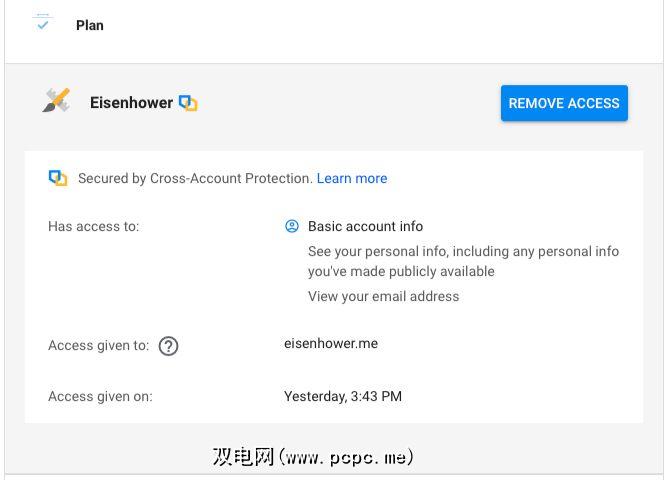Viewport: 670px width, 480px height.
Task: Click the Cross-Account Protection badge beside Eisenhower
Action: [188, 103]
